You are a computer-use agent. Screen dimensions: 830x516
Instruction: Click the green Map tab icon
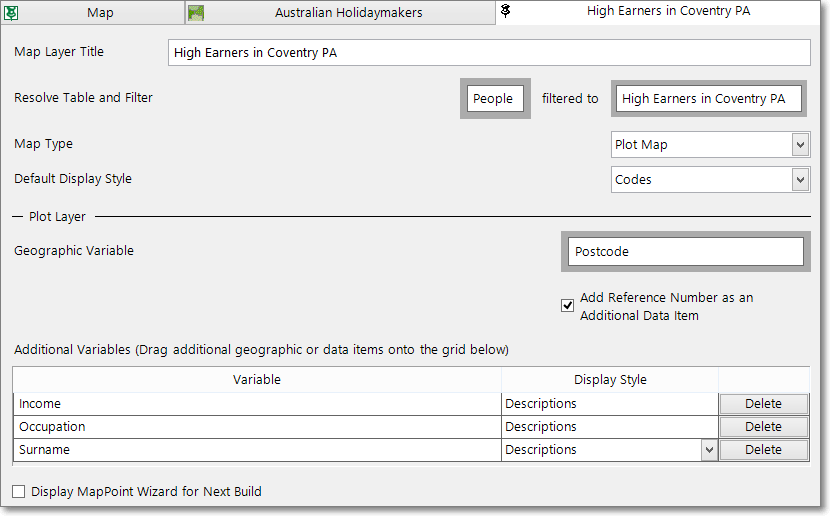(11, 13)
